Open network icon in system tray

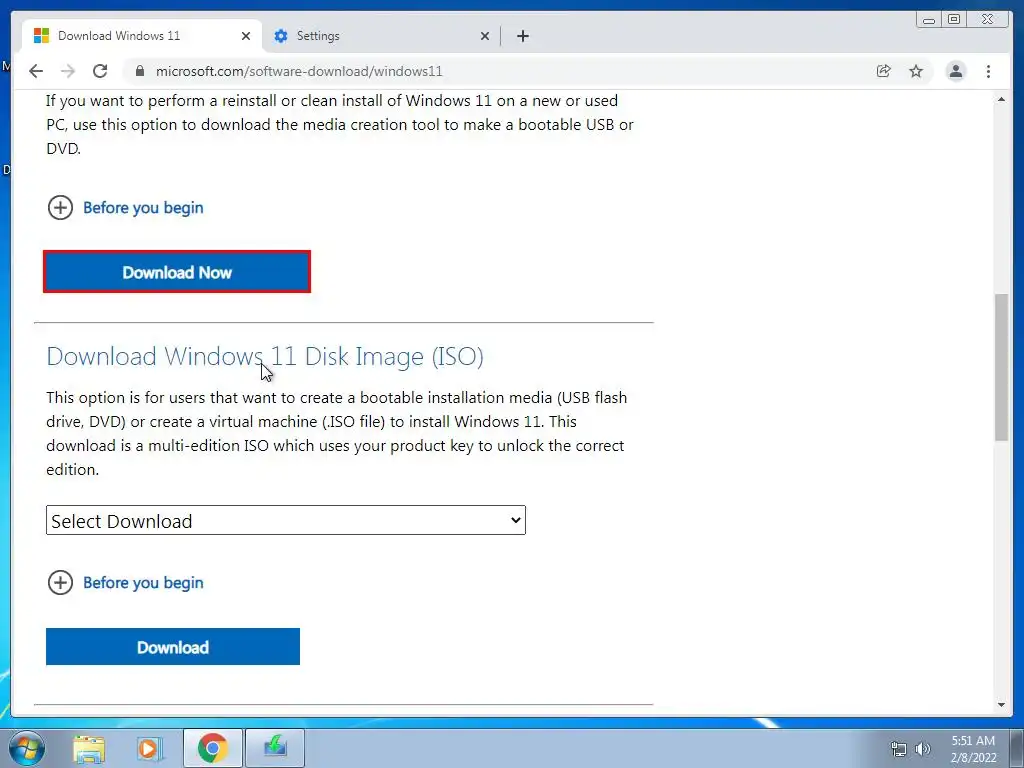899,749
